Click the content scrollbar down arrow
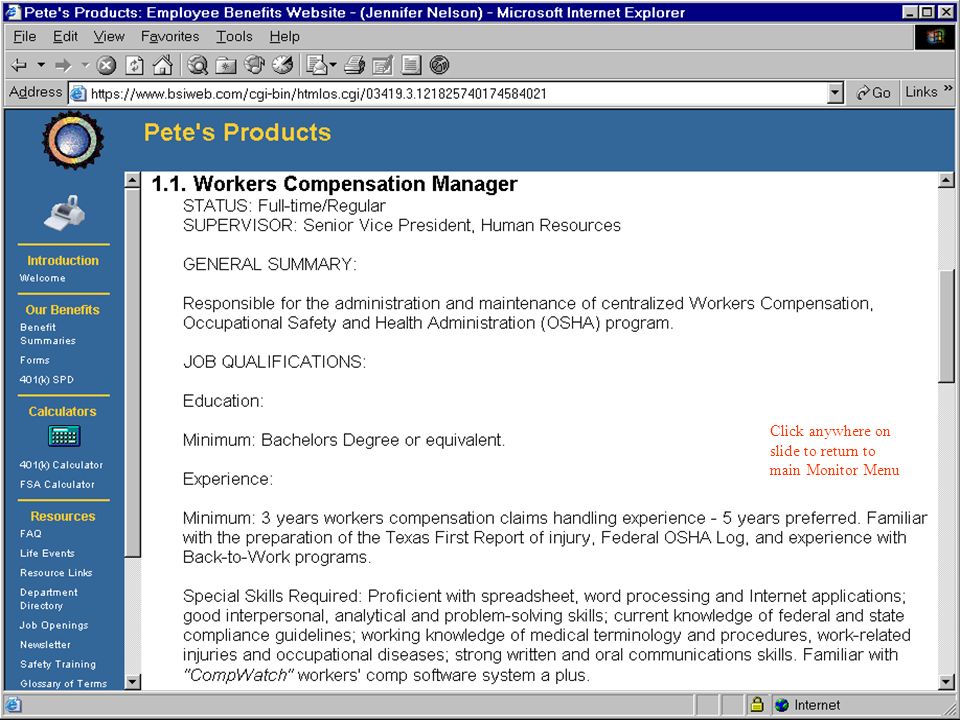Viewport: 960px width, 720px height. (946, 681)
